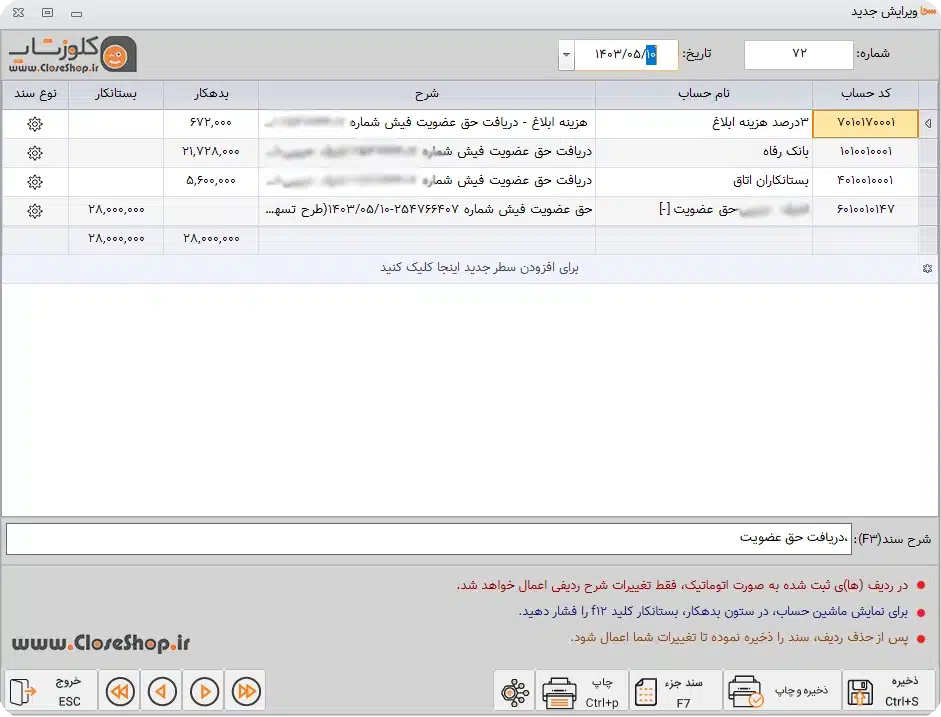
Task: Click the خروج ESC exit button
Action: [x=51, y=691]
